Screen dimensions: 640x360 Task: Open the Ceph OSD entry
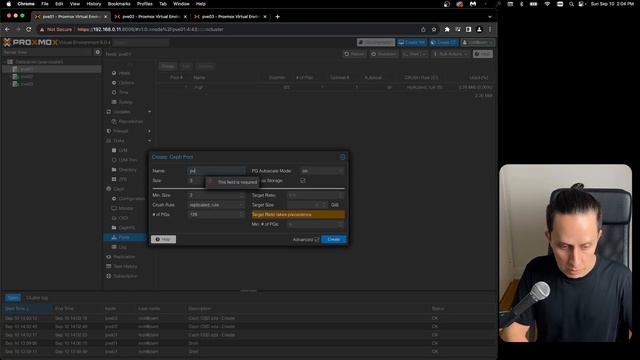[123, 218]
